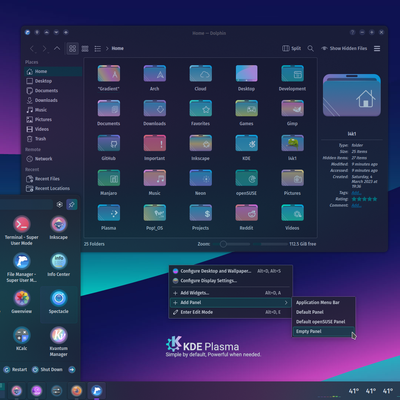
Task: Select the openSUSE folder icon
Action: click(246, 178)
